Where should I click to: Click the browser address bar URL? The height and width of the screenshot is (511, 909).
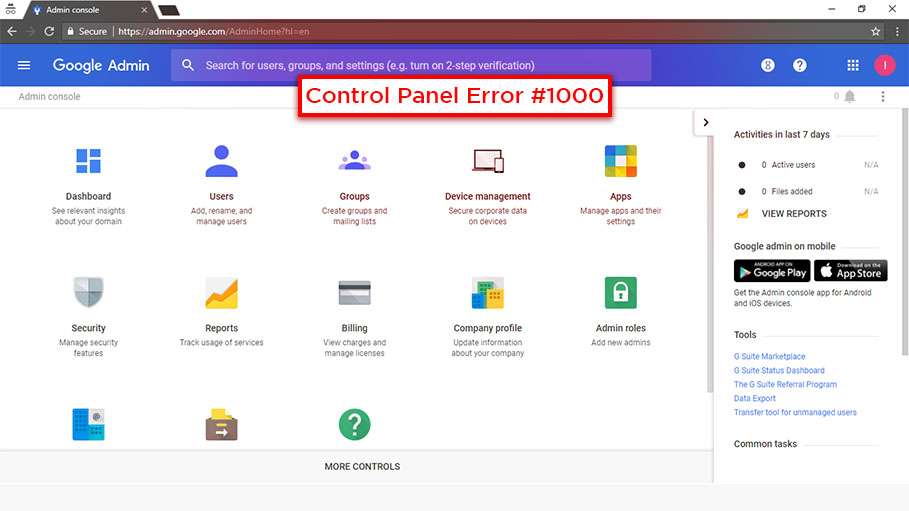(x=213, y=31)
